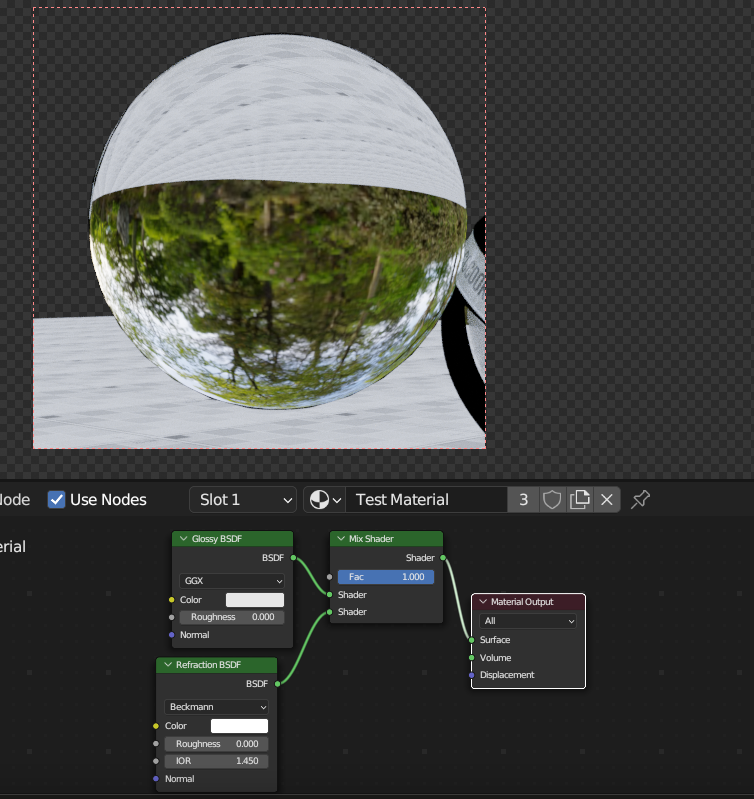Click the Mix Shader Fac slider
Image resolution: width=754 pixels, height=799 pixels.
[385, 577]
